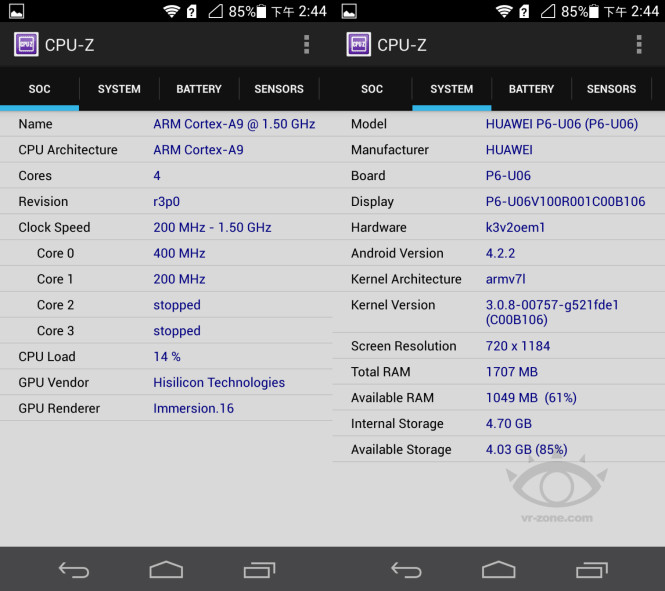Viewport: 665px width, 591px height.
Task: Select Core 2 'stopped' value
Action: click(x=177, y=306)
